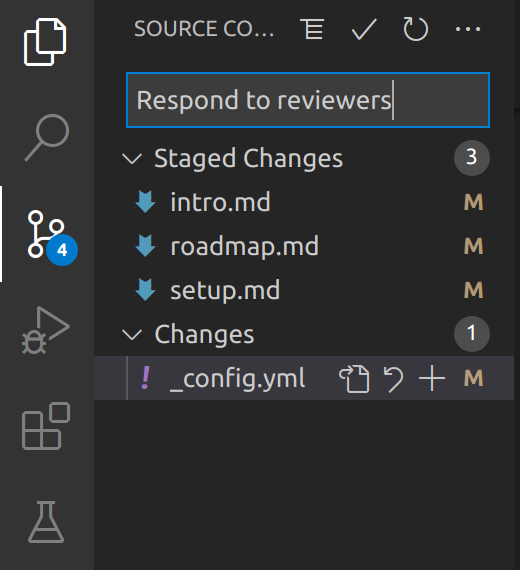The width and height of the screenshot is (520, 570).
Task: Open the Testing flask icon
Action: pyautogui.click(x=46, y=522)
